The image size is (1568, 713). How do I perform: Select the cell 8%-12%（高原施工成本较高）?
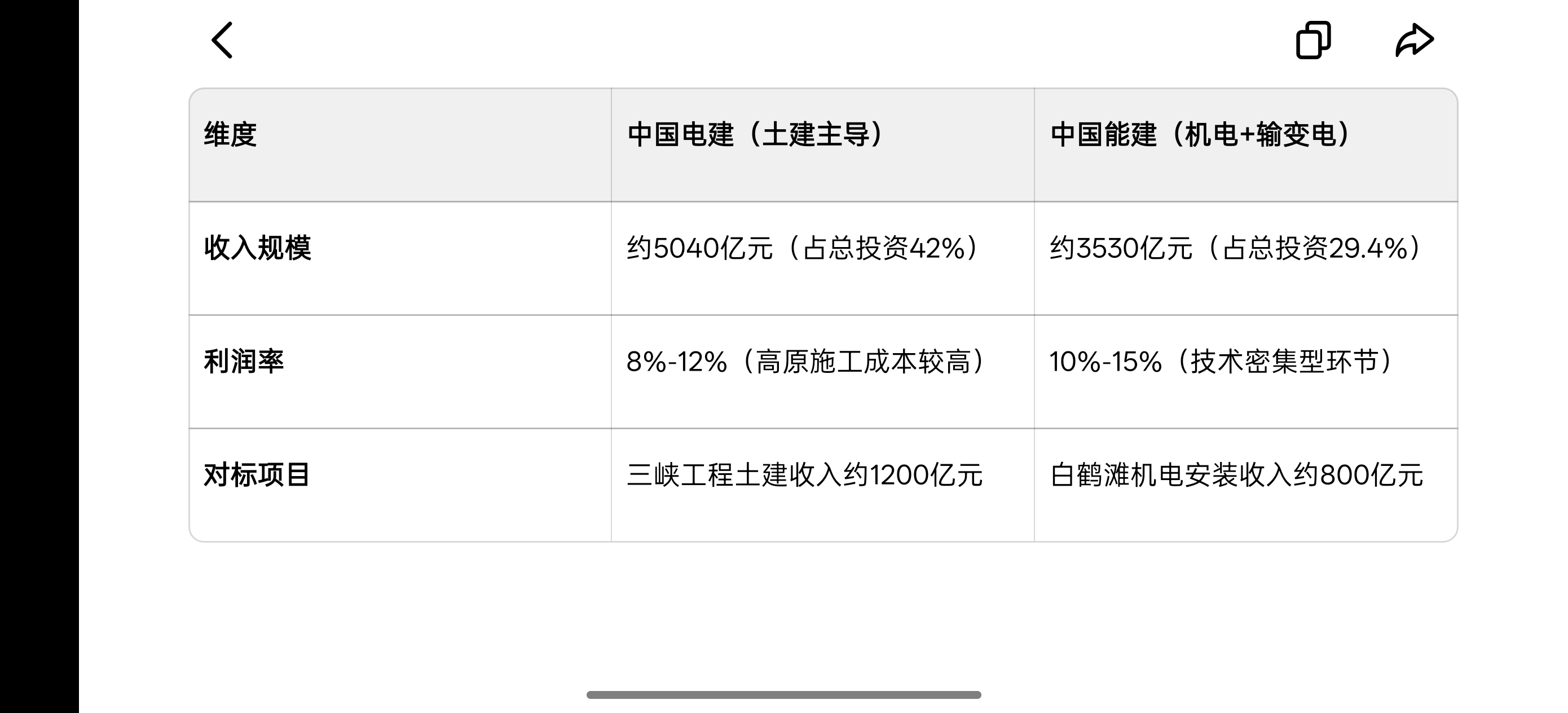(822, 371)
